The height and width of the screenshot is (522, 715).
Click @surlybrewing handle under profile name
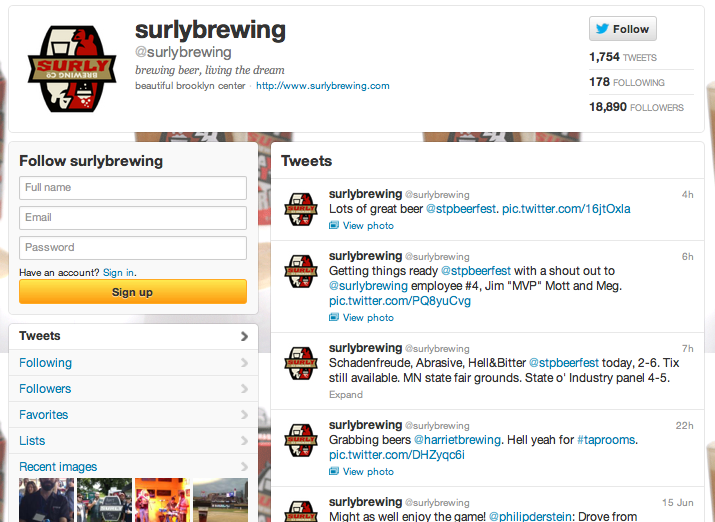183,52
